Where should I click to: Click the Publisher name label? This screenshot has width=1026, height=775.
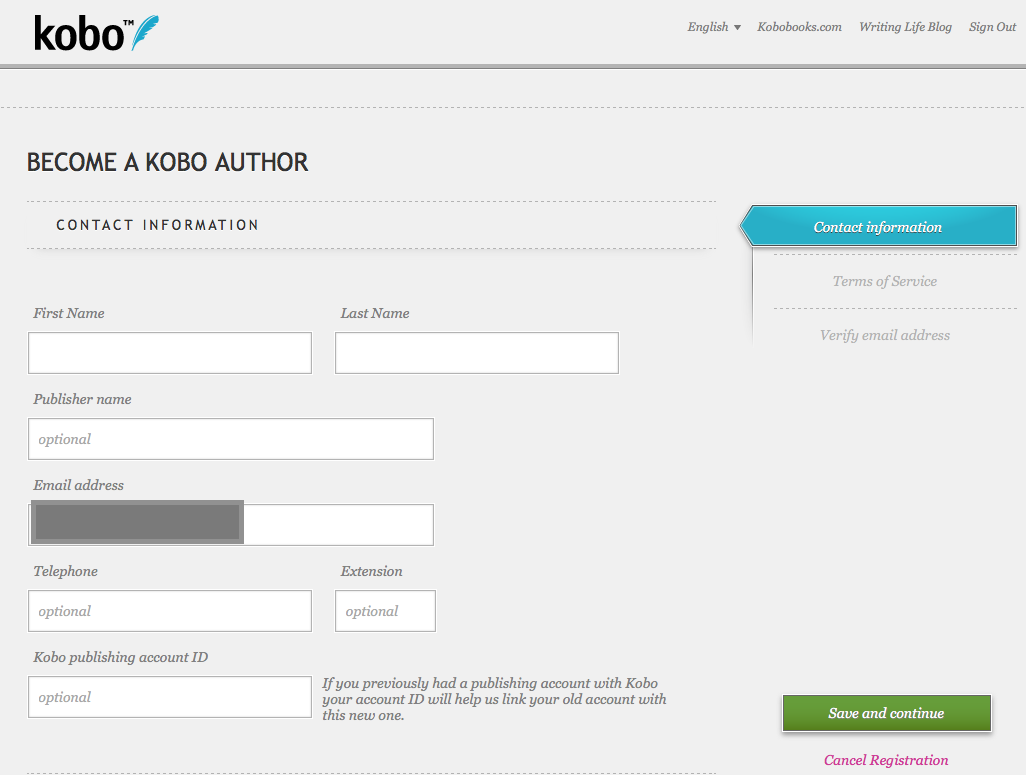[82, 399]
